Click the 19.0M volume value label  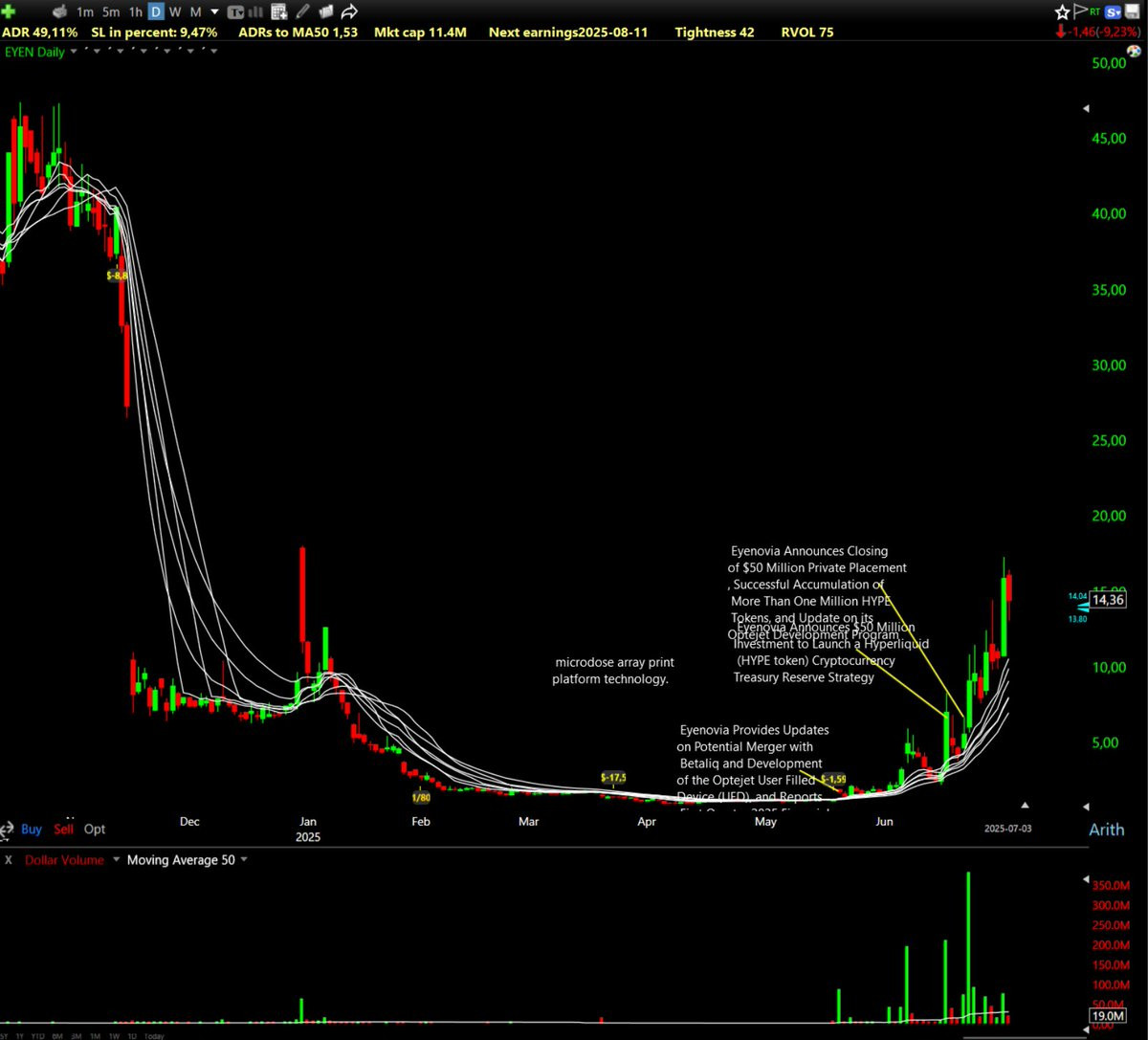(x=1107, y=1015)
